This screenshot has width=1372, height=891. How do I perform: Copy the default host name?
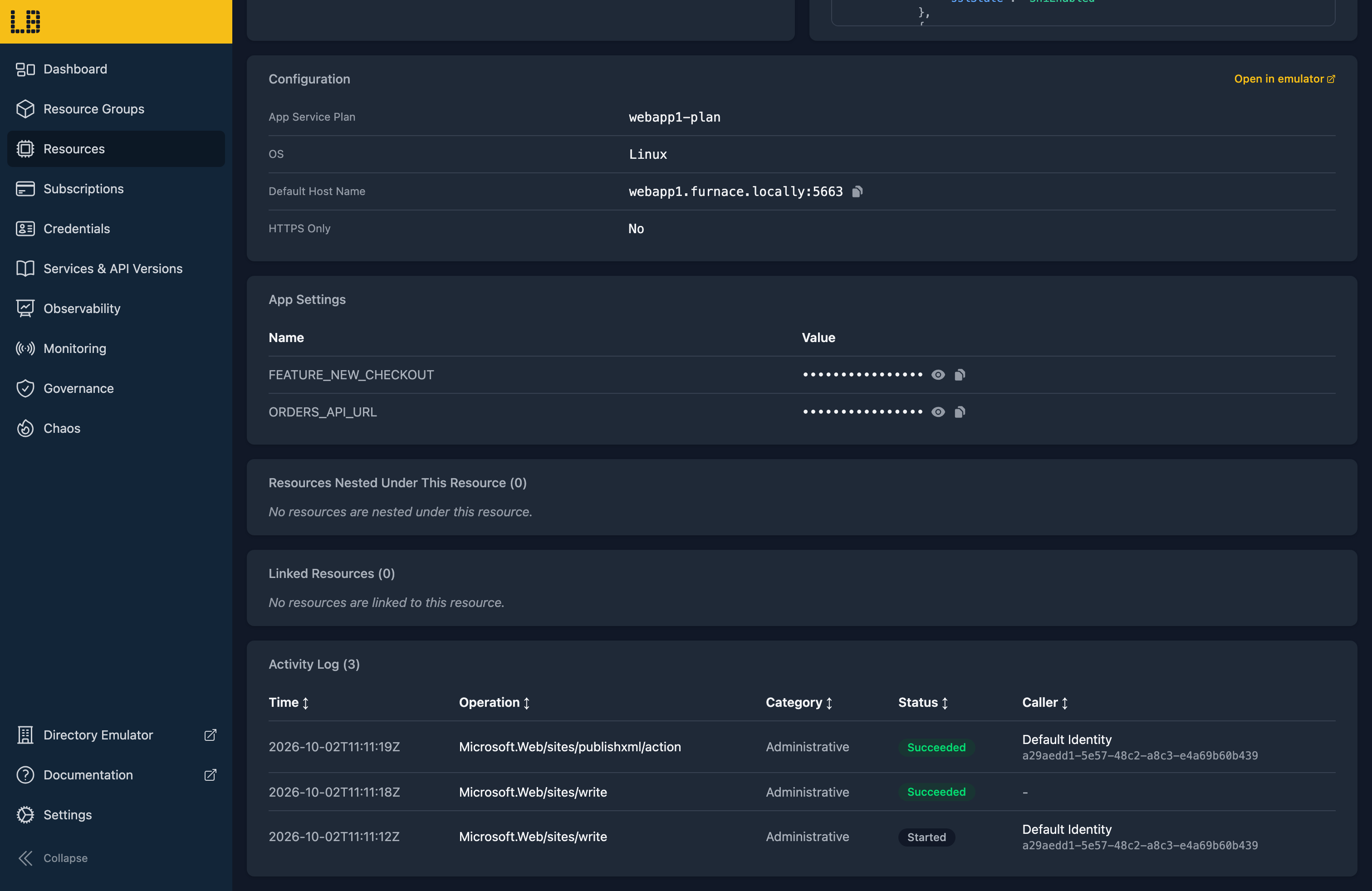(x=857, y=191)
